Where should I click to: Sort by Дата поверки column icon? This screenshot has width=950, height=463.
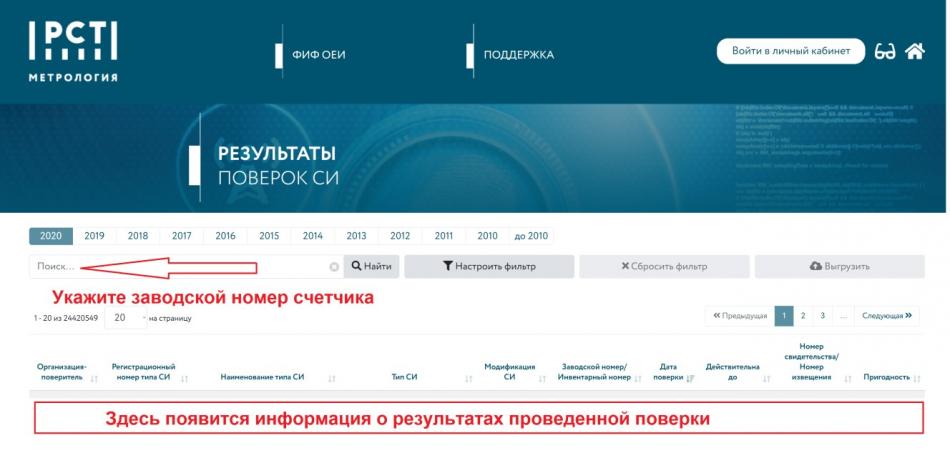(690, 378)
